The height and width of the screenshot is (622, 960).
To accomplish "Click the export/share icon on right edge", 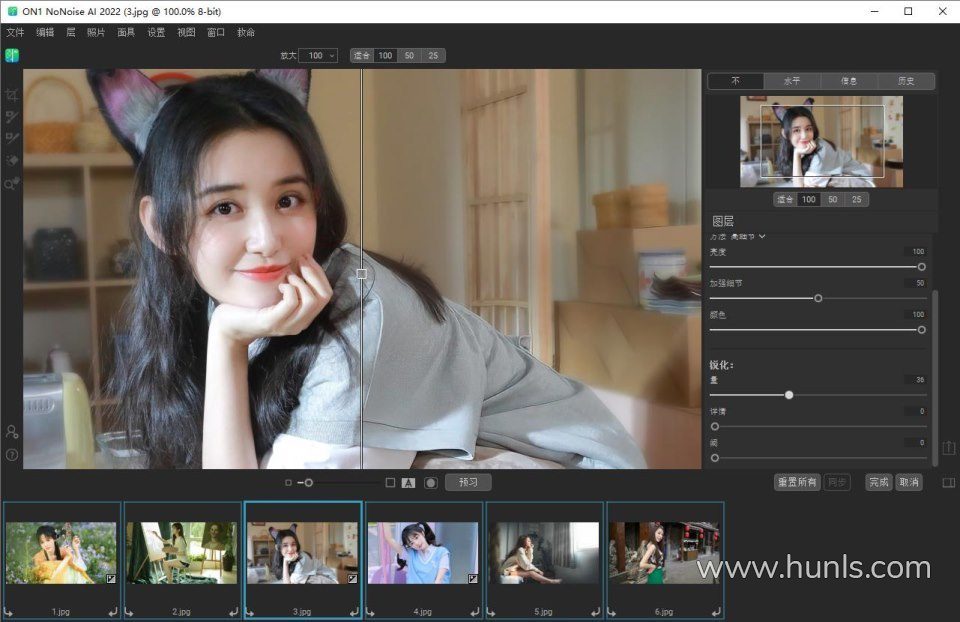I will click(949, 447).
